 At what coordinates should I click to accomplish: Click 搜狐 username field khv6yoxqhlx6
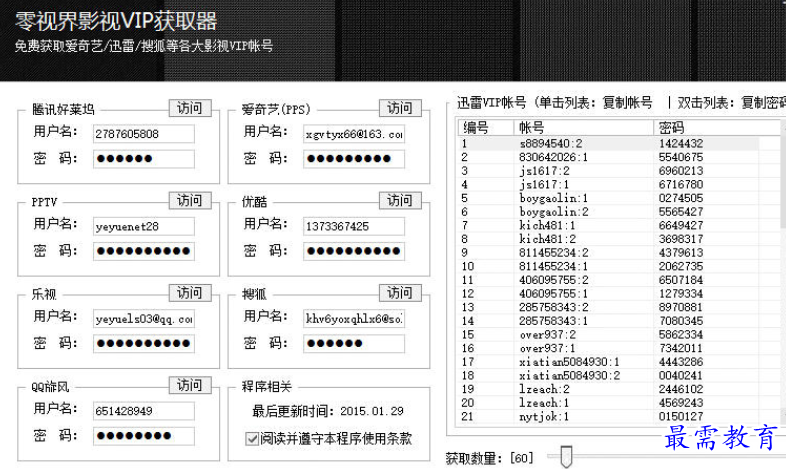click(354, 319)
